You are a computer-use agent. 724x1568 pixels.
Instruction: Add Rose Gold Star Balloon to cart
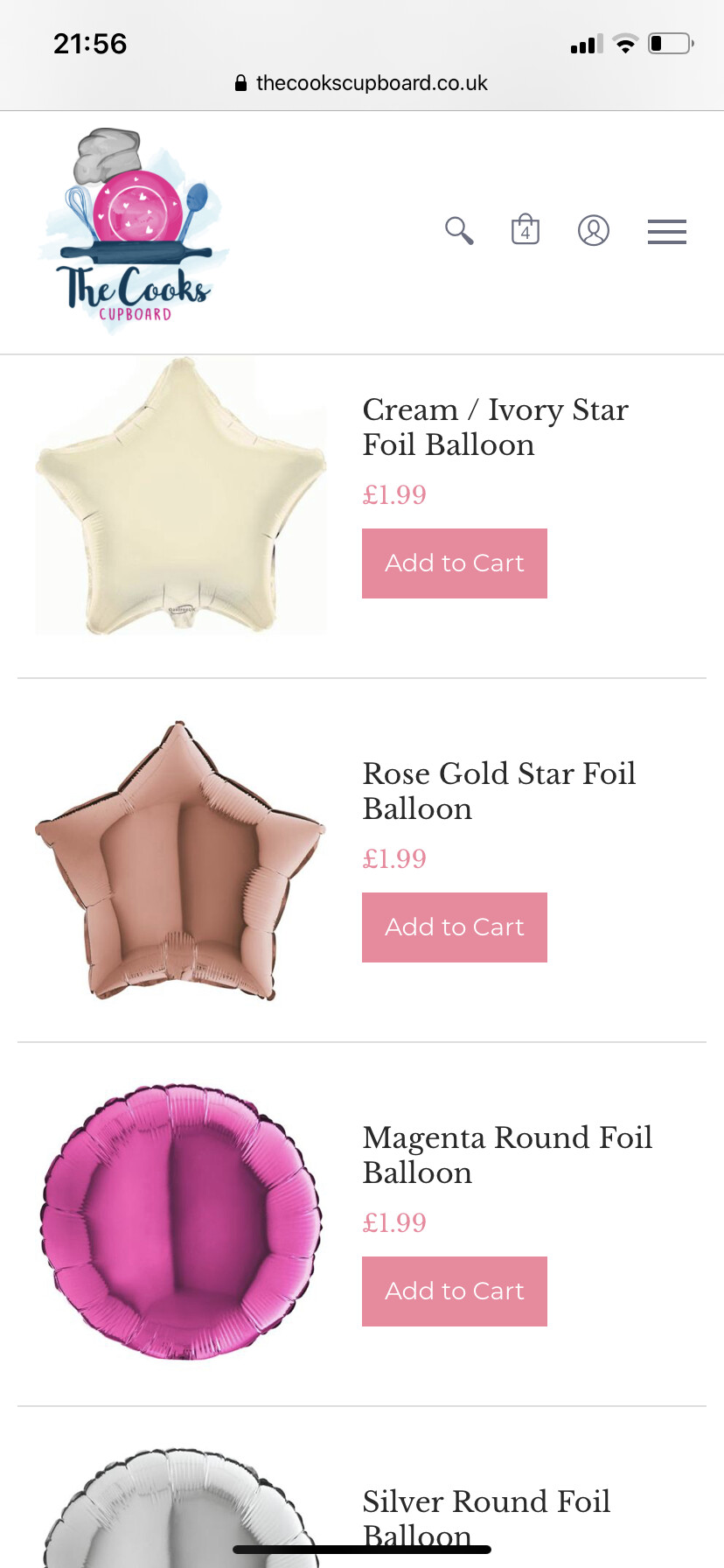[455, 927]
